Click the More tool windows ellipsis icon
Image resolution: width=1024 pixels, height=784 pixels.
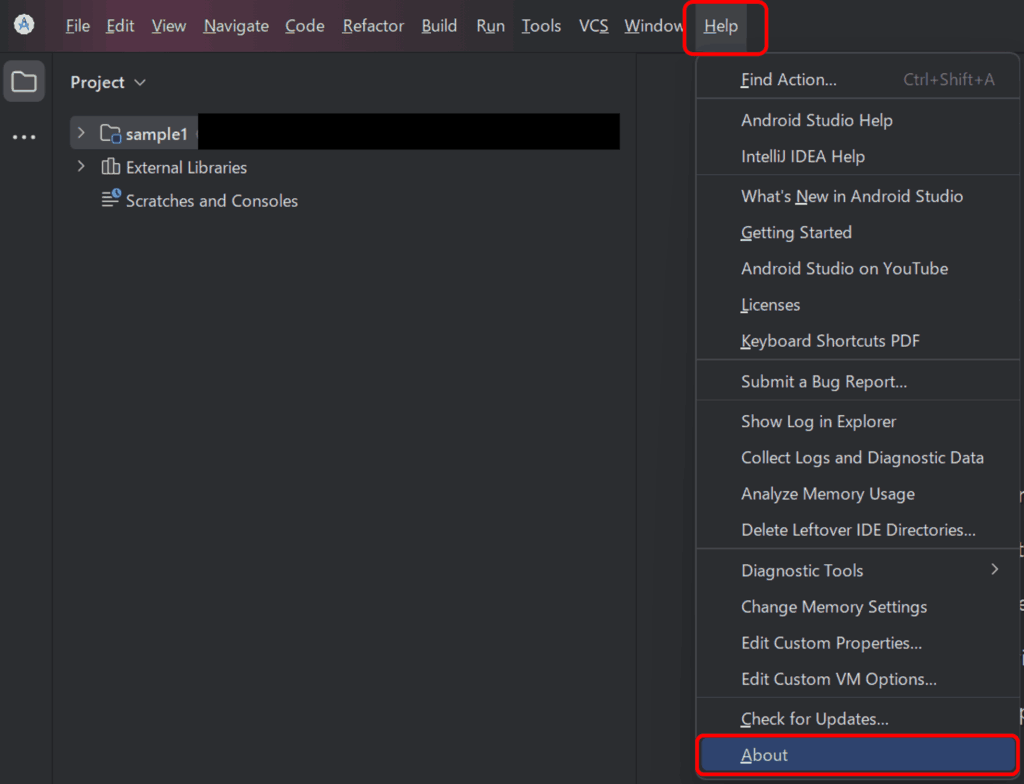[24, 137]
